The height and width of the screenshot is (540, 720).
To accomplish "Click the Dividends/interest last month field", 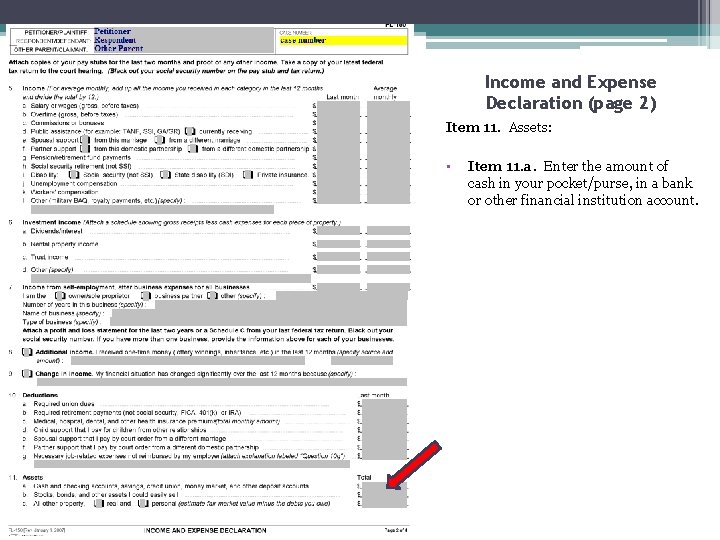I will 339,231.
